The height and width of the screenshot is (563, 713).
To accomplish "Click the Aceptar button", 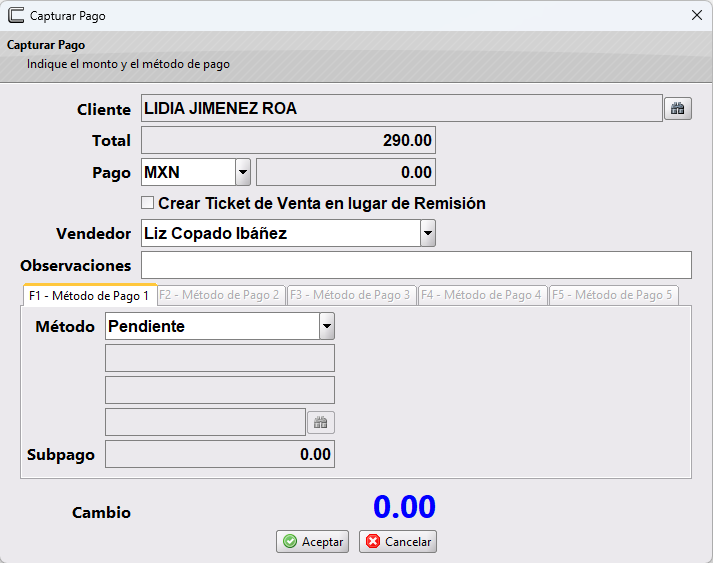I will point(312,542).
